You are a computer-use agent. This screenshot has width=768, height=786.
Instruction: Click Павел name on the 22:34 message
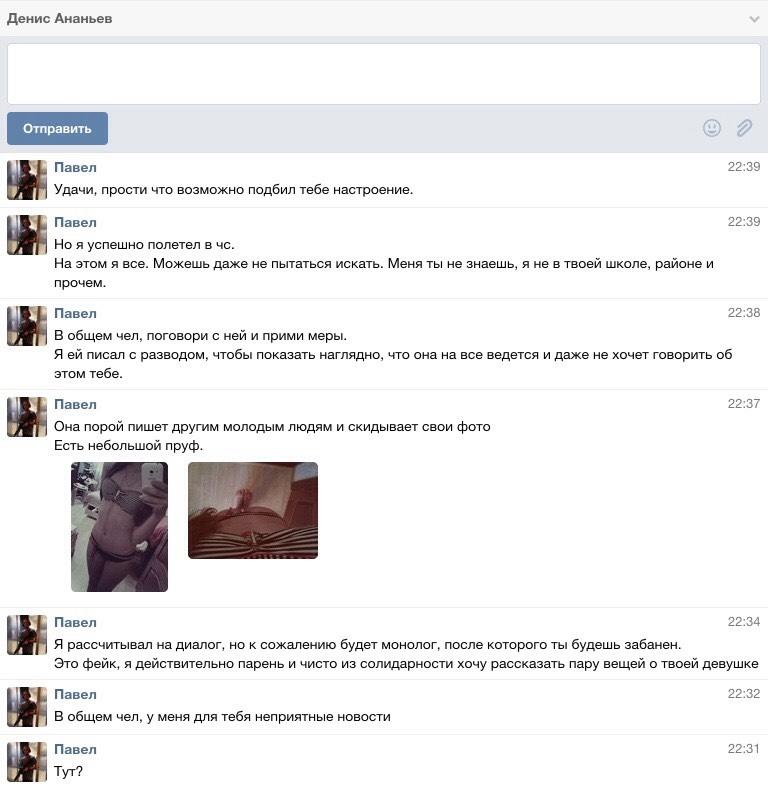pos(75,622)
